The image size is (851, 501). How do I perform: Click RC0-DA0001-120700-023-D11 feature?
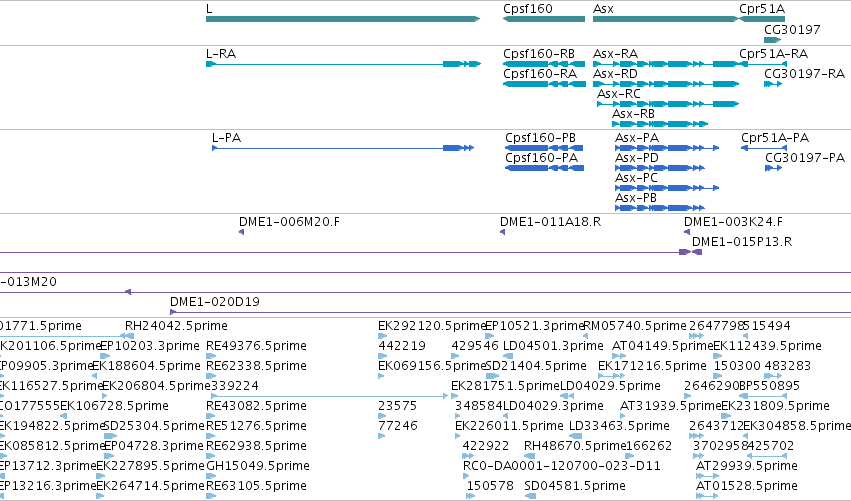(x=562, y=466)
